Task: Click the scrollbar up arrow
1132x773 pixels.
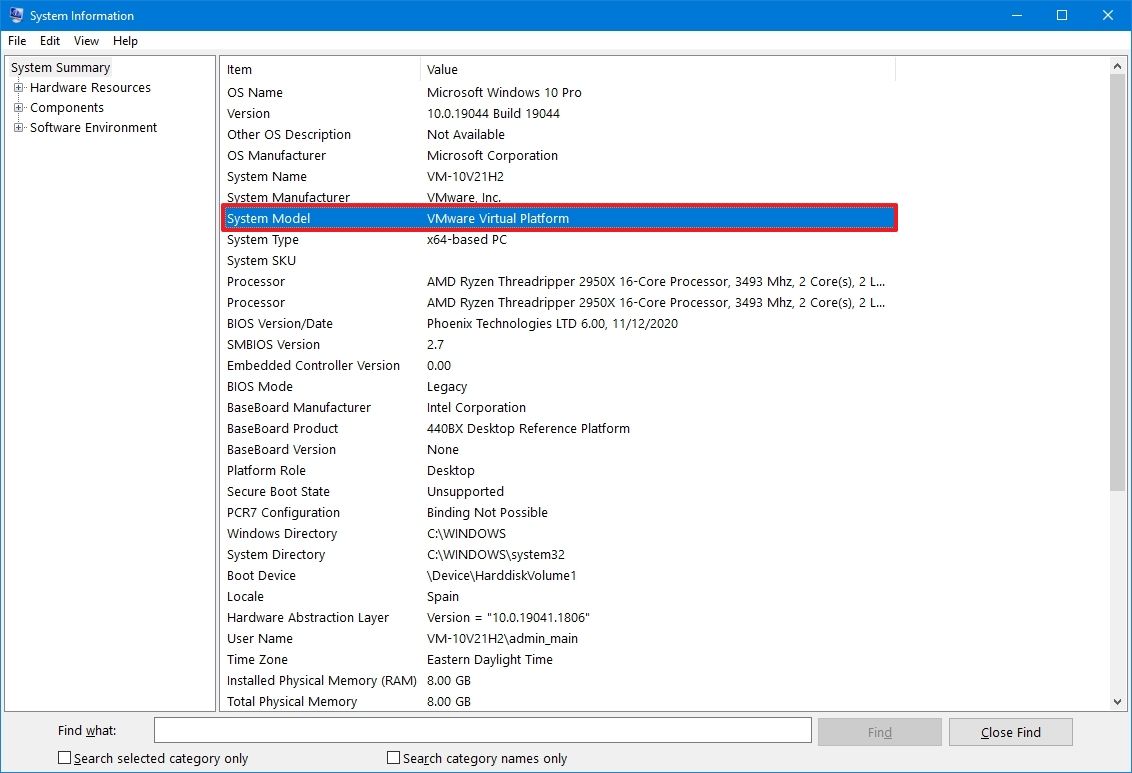Action: pyautogui.click(x=1117, y=63)
